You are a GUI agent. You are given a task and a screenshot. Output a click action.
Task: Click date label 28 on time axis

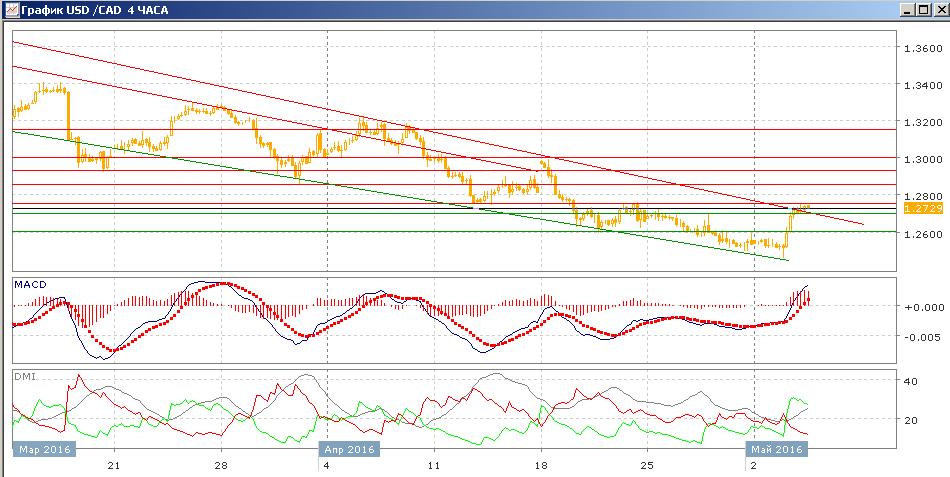coord(221,465)
